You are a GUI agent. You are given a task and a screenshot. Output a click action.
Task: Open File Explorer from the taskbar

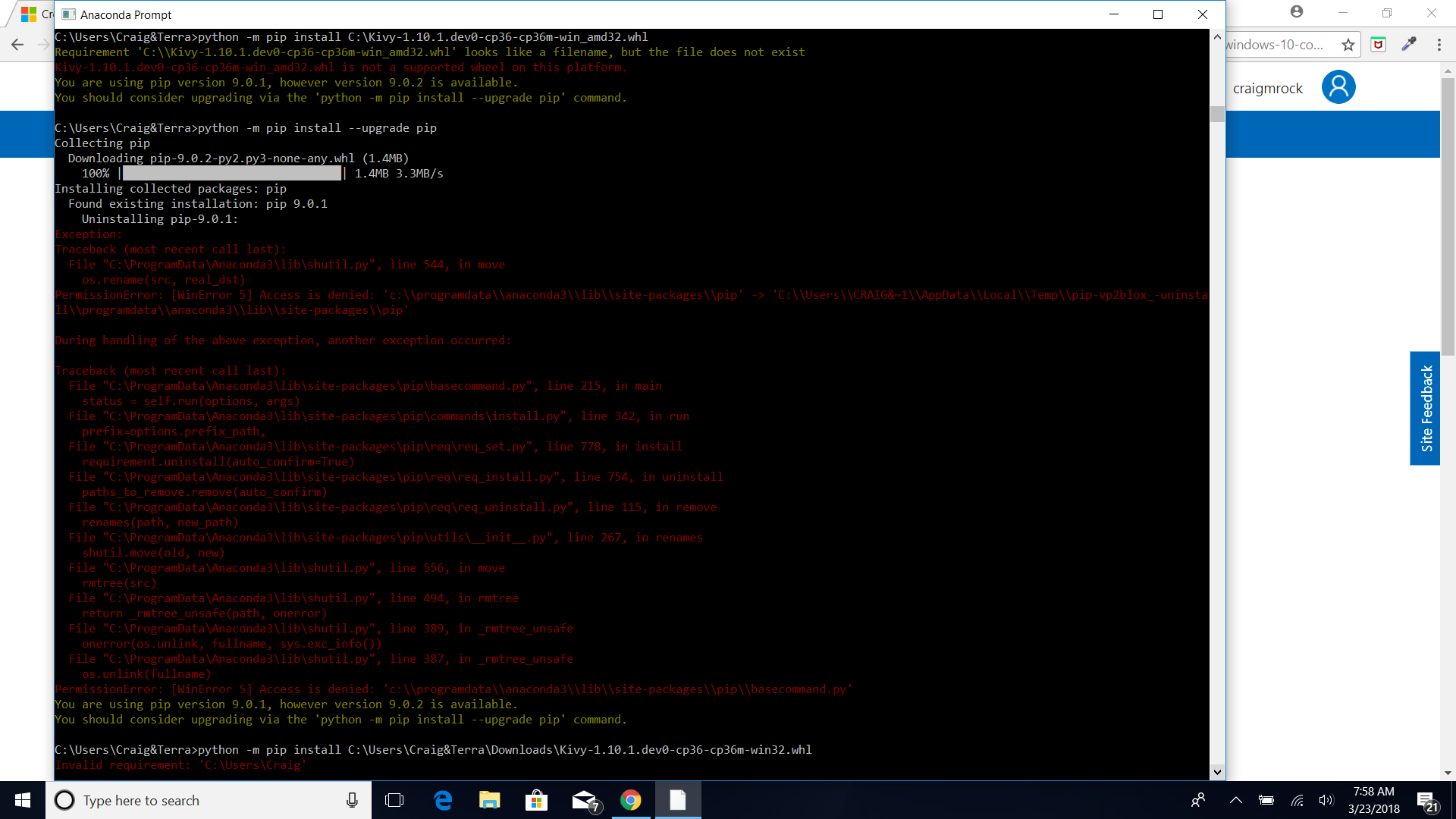click(x=490, y=800)
